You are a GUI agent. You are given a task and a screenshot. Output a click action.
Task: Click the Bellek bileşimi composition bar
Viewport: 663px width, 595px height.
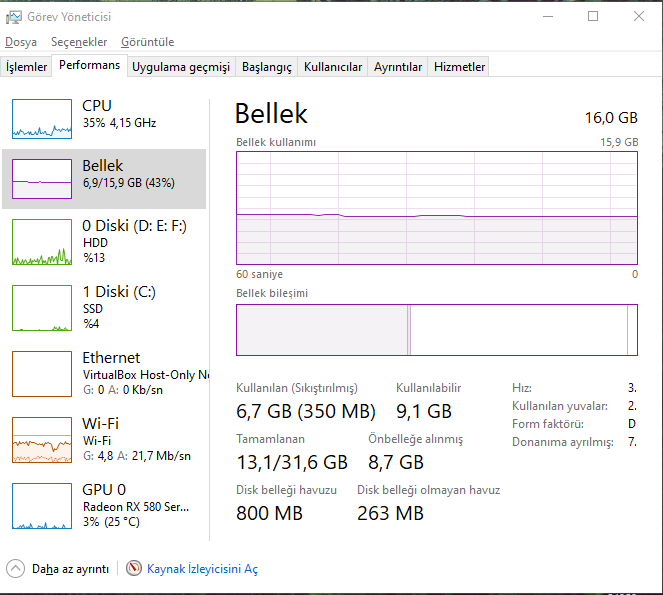click(x=436, y=330)
